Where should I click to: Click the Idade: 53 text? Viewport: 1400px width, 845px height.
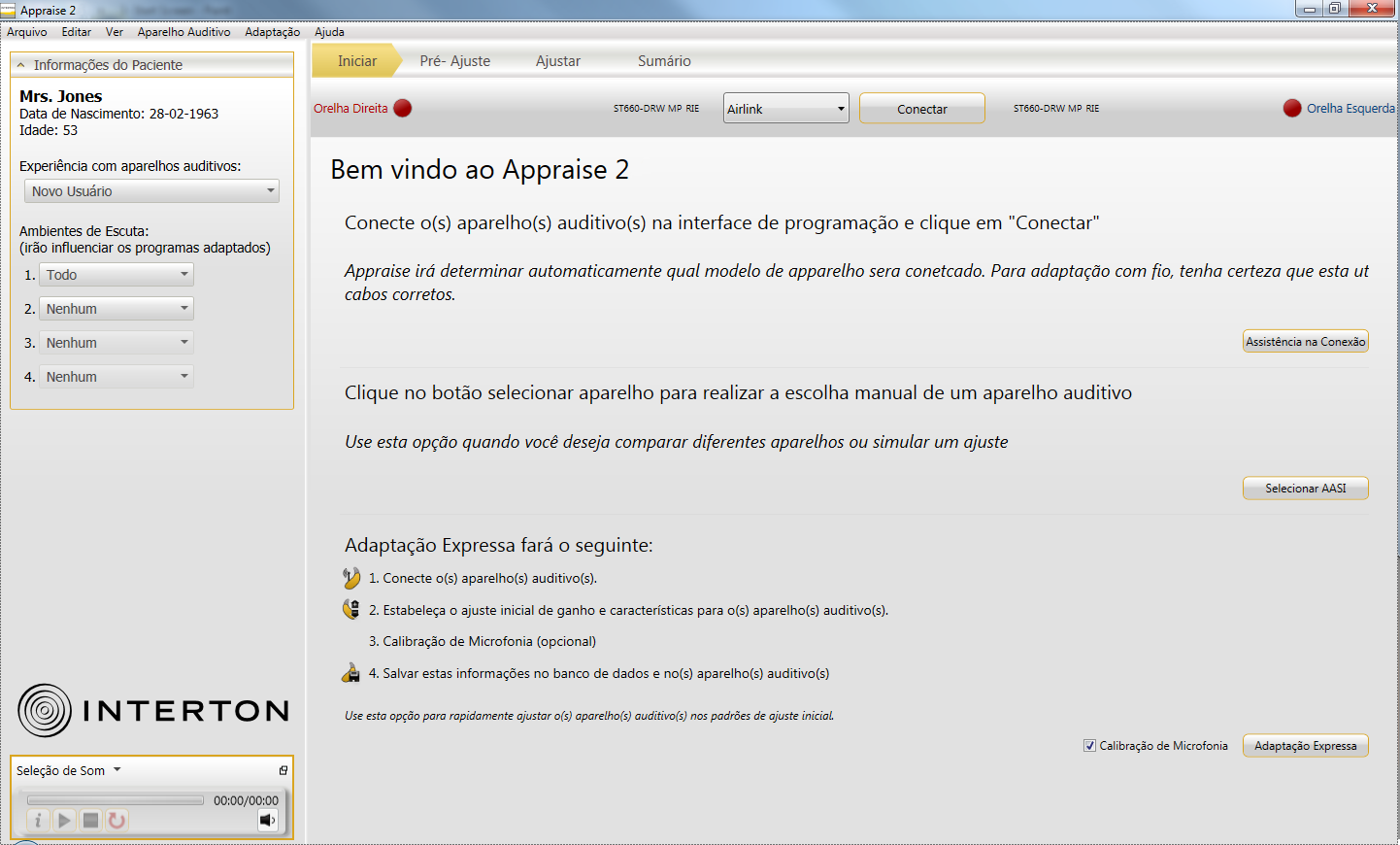(49, 130)
